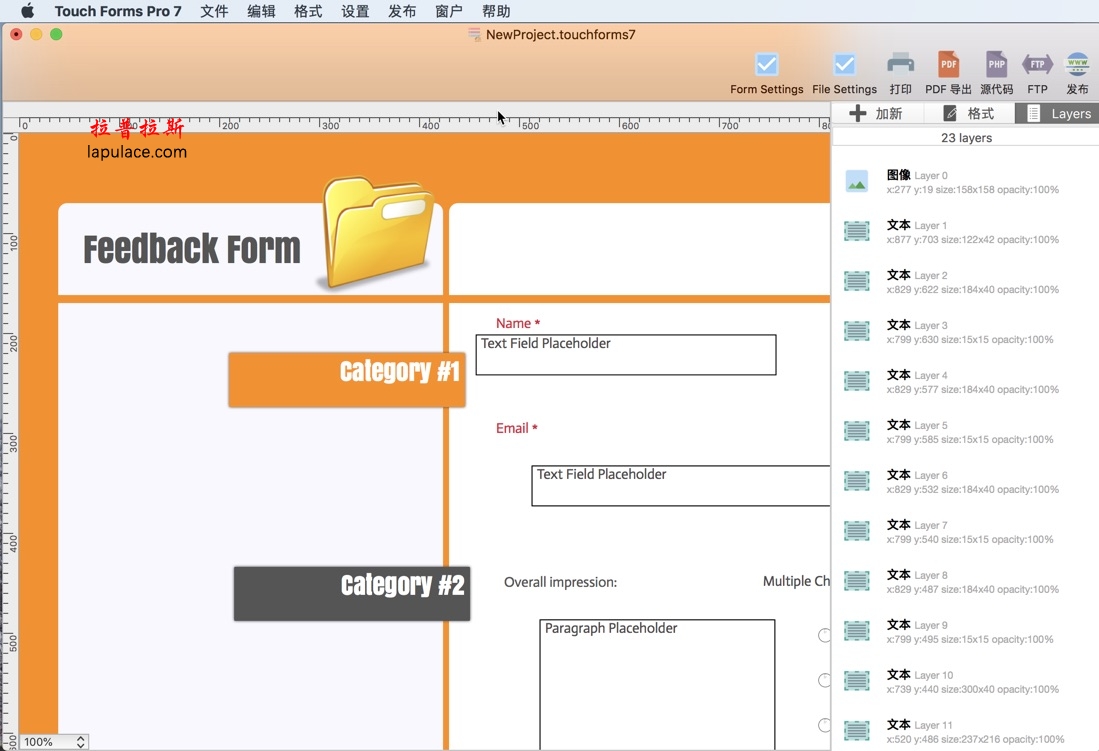Select the Layer 2 text icon
Screen dimensions: 1099x751
click(x=856, y=281)
